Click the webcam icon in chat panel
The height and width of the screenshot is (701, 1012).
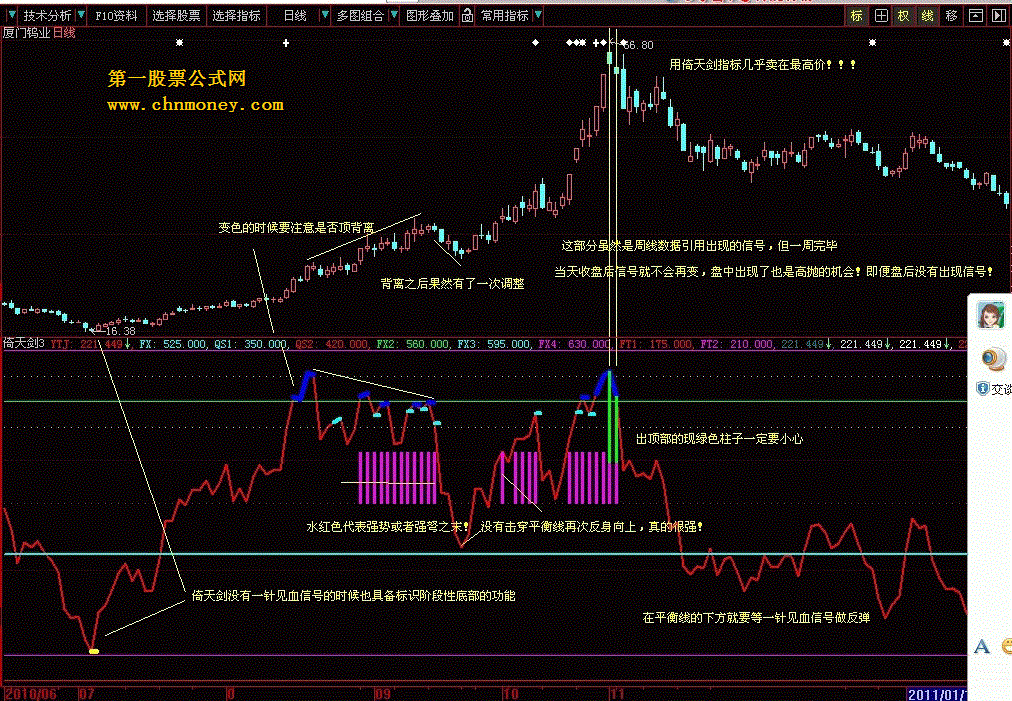pos(994,359)
